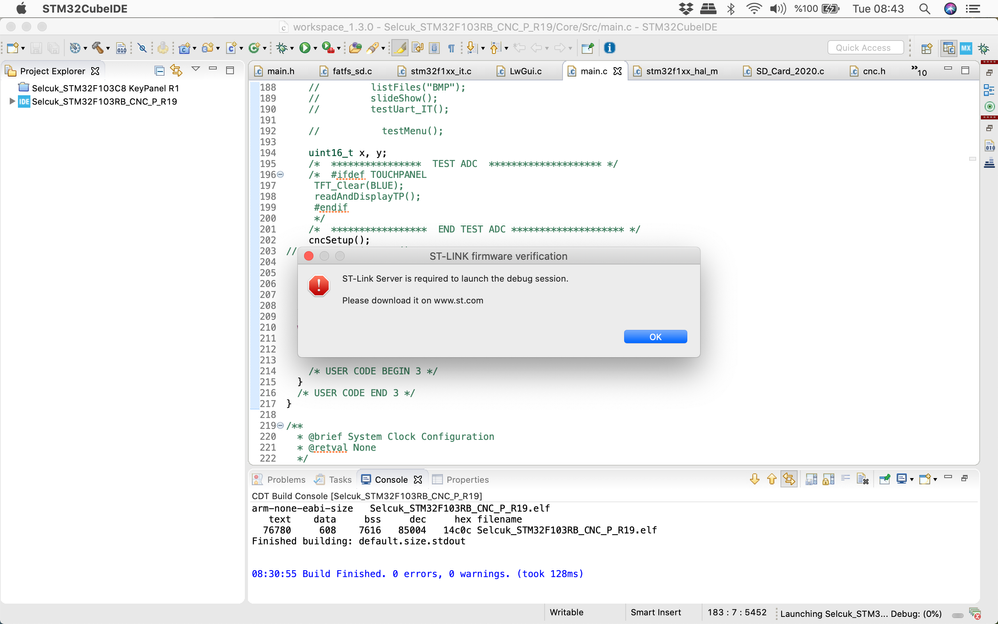Viewport: 998px width, 624px height.
Task: Toggle console Pin Console icon
Action: (x=885, y=479)
